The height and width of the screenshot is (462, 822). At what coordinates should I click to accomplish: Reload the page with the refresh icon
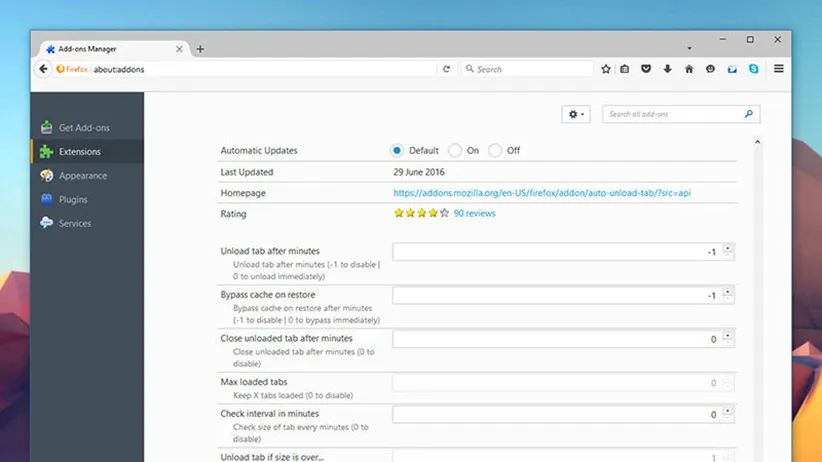[x=446, y=69]
